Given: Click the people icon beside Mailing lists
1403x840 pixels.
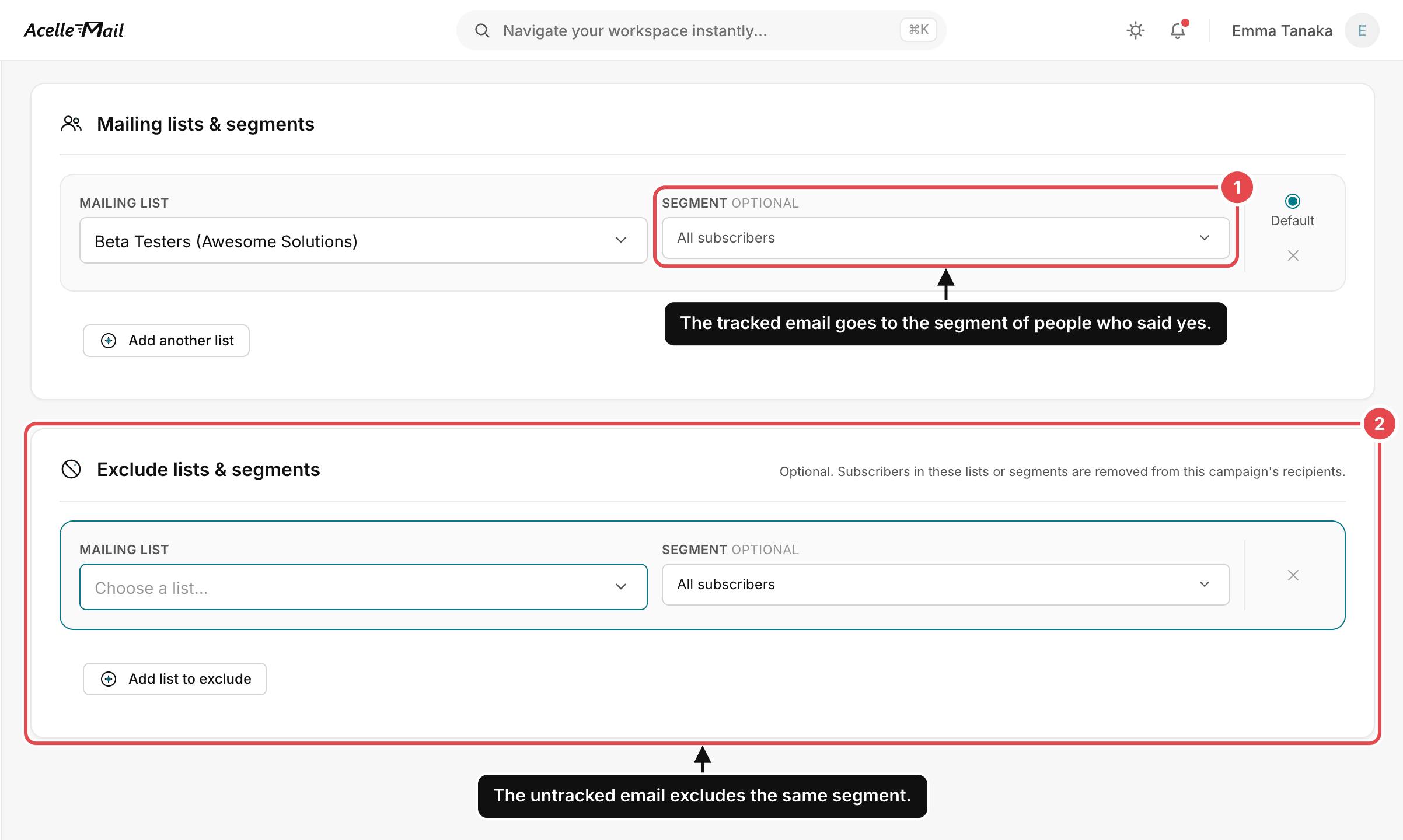Looking at the screenshot, I should point(71,124).
